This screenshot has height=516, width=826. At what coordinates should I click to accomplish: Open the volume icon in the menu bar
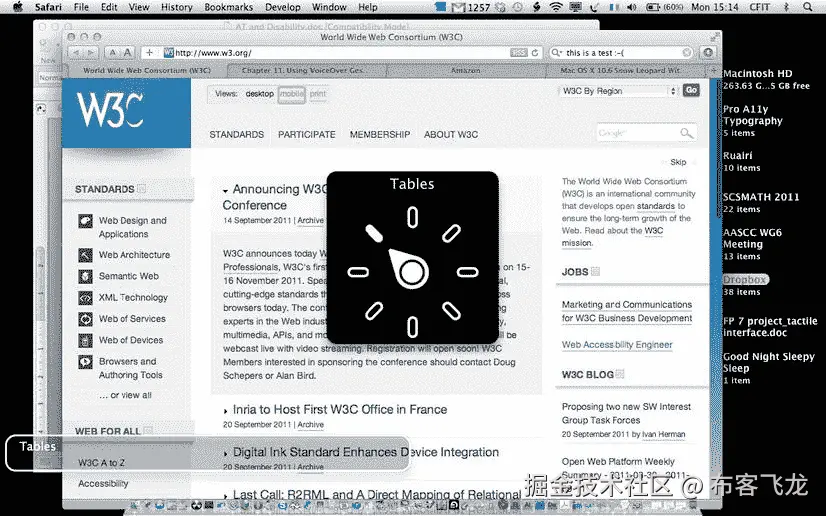point(632,7)
